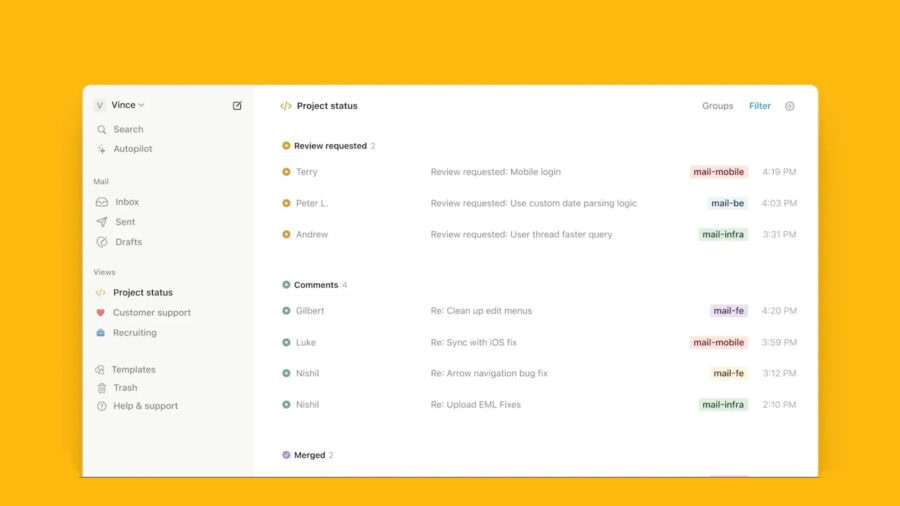
Task: Click sender name Terry
Action: click(307, 172)
